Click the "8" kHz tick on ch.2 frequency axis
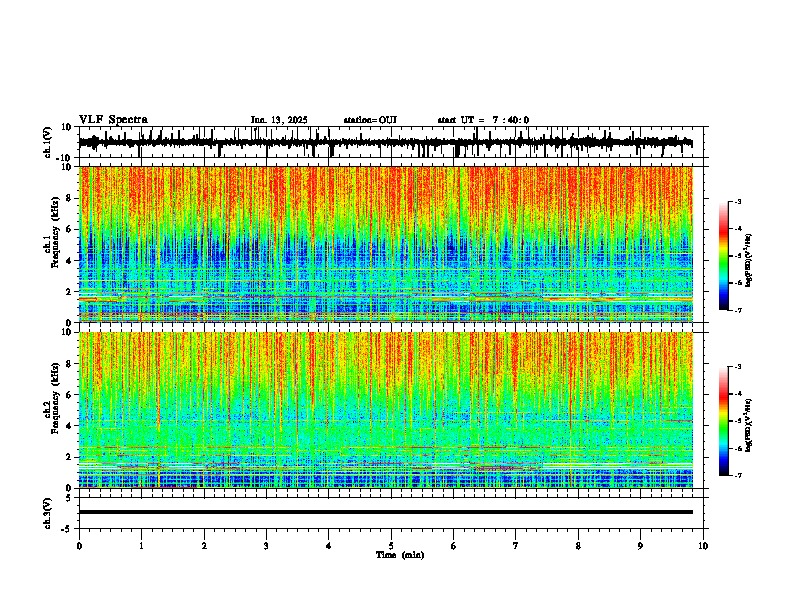The width and height of the screenshot is (792, 612). [x=70, y=364]
